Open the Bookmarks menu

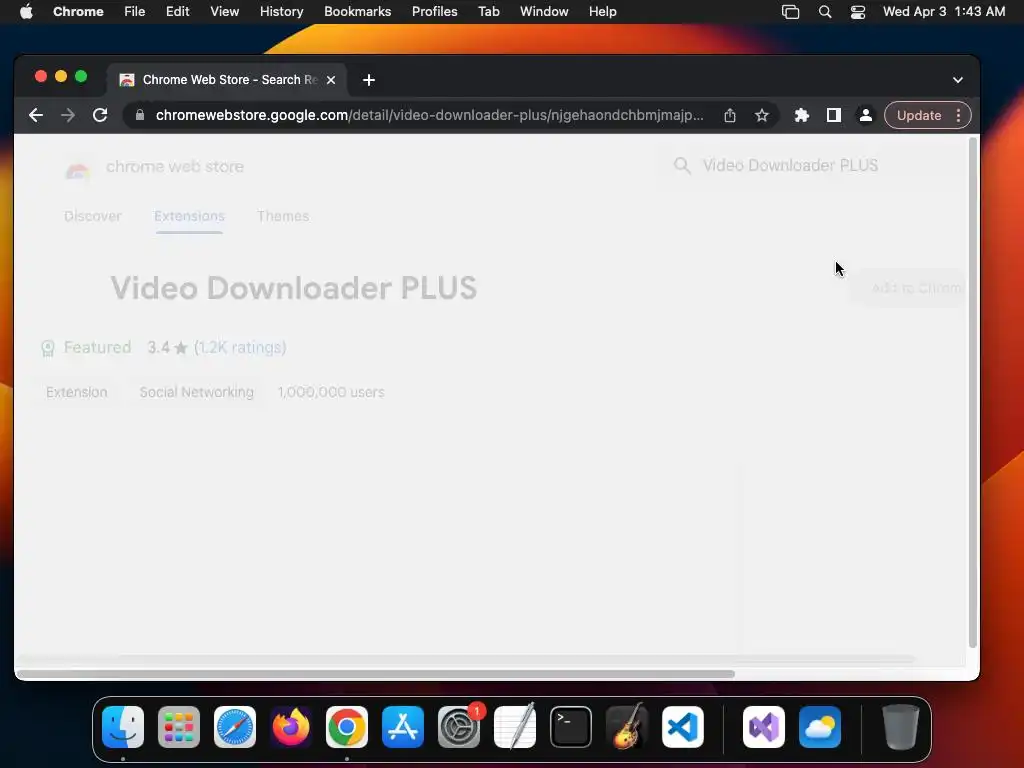click(x=358, y=12)
